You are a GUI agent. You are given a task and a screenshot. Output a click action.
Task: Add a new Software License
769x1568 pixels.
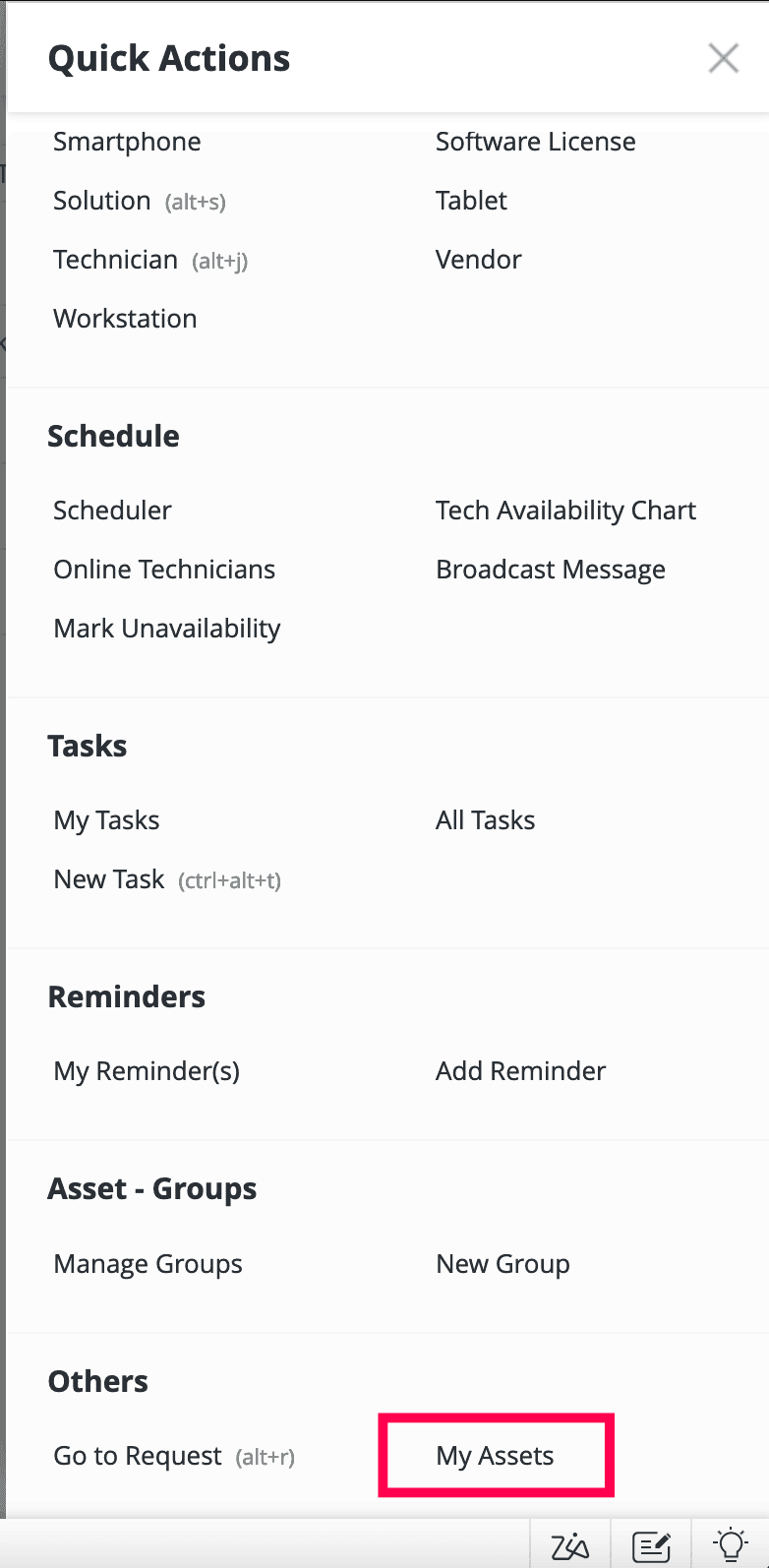pyautogui.click(x=535, y=142)
